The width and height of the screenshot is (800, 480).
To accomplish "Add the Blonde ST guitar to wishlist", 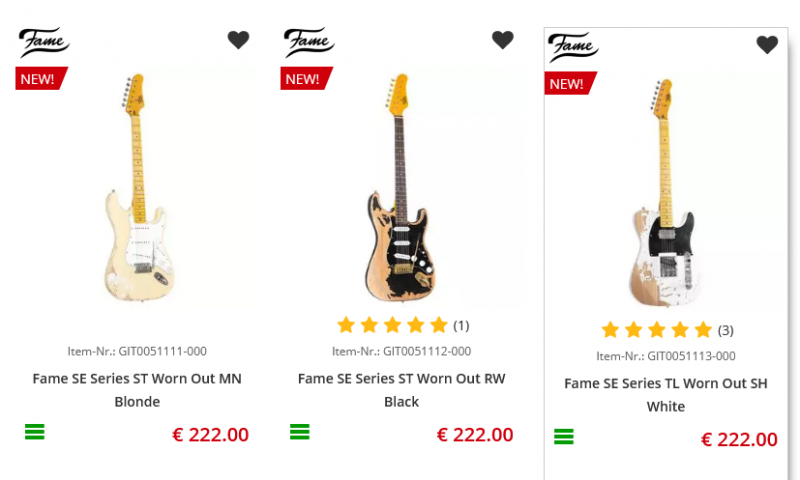I will coord(238,40).
